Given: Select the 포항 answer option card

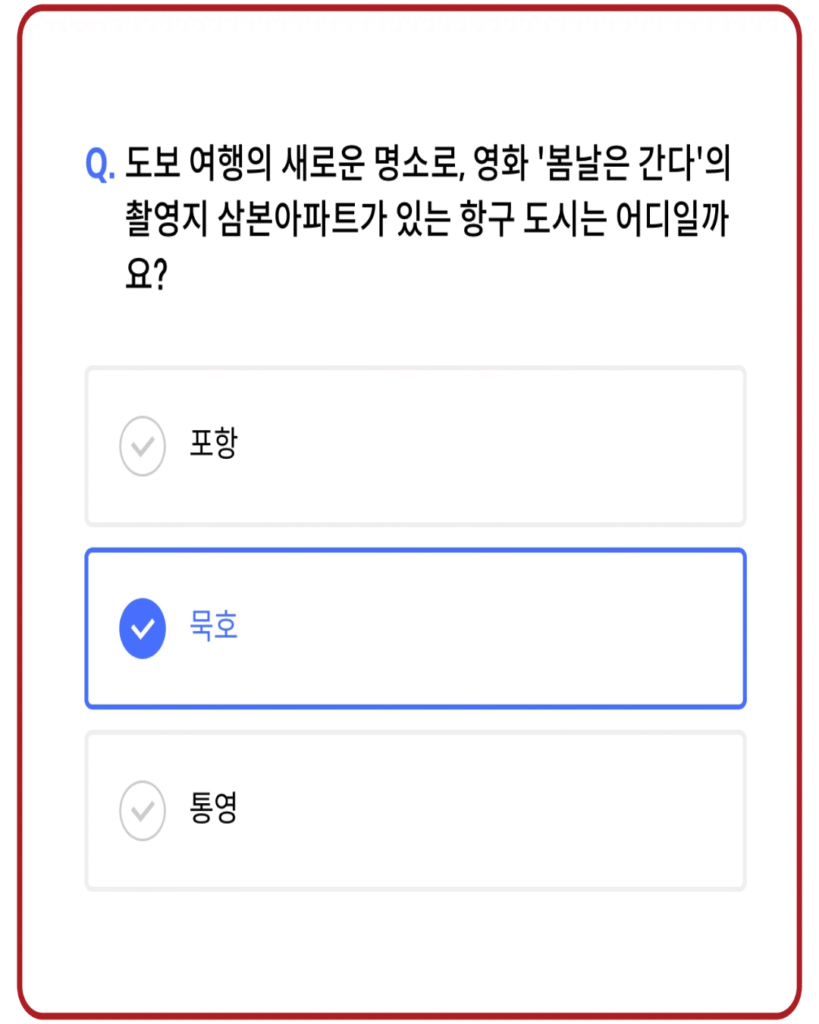Looking at the screenshot, I should tap(415, 446).
